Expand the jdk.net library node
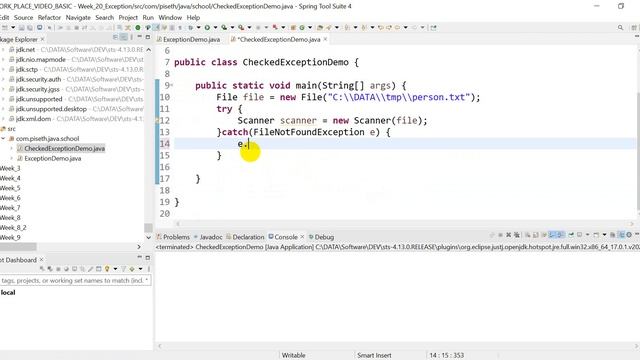The image size is (640, 360). (3, 49)
